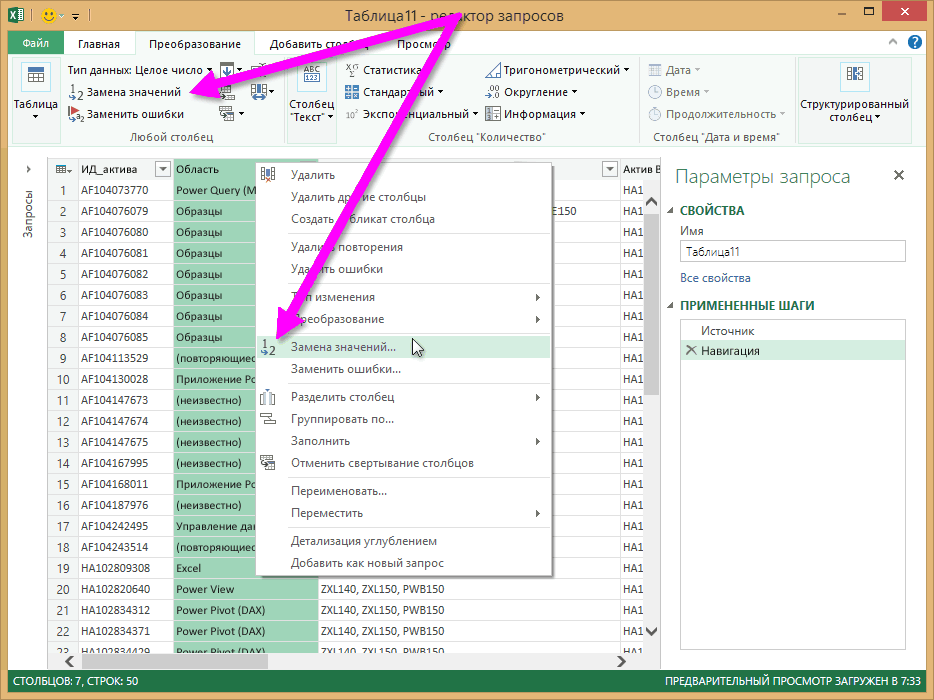Choose Замена значений... in context menu
Viewport: 934px width, 700px height.
(x=343, y=347)
